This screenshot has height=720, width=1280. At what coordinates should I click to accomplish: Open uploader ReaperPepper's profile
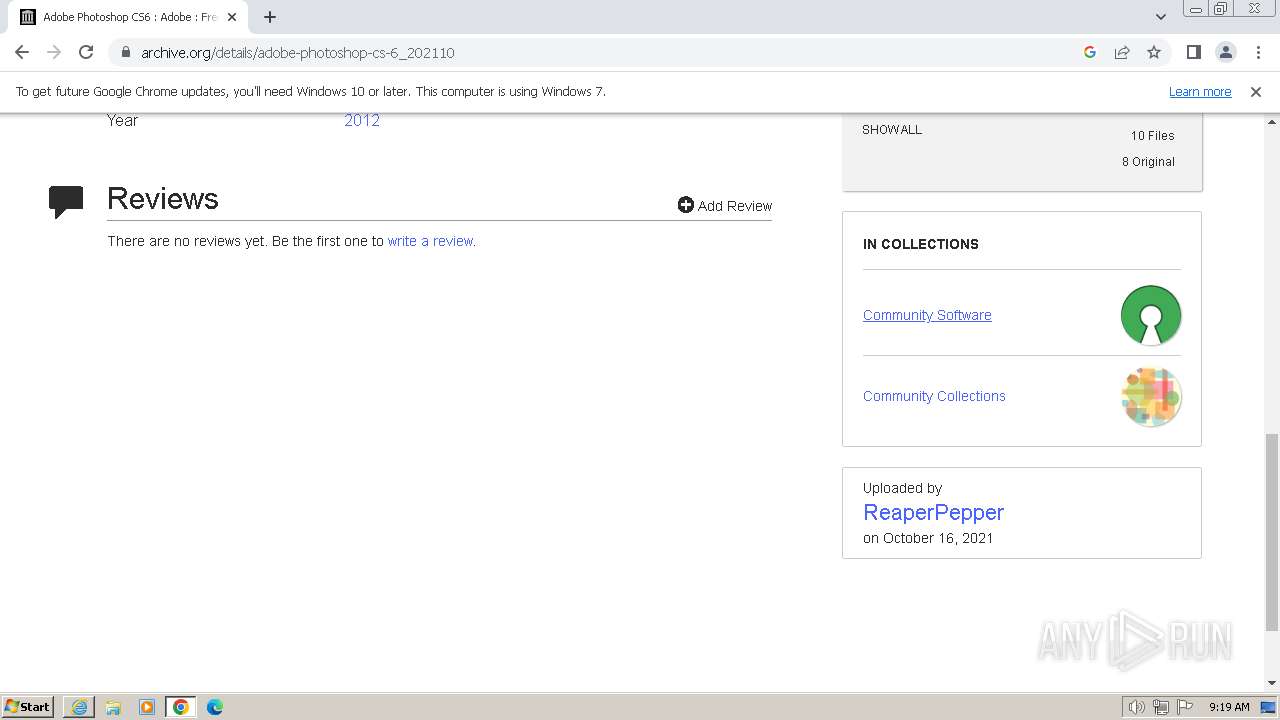point(933,512)
